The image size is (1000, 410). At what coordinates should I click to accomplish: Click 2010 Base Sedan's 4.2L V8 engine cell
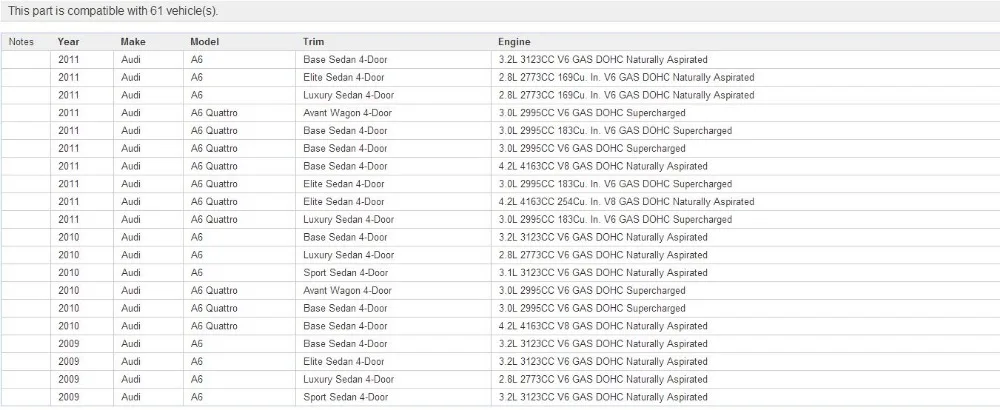603,326
